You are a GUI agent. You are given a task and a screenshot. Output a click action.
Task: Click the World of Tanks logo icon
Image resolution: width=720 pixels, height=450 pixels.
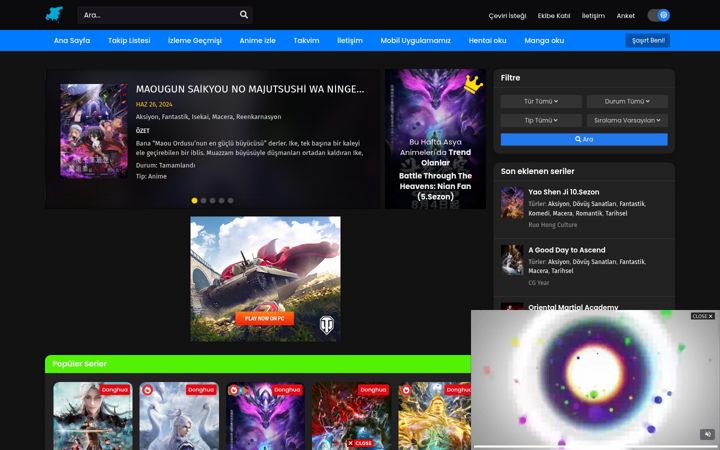(326, 325)
